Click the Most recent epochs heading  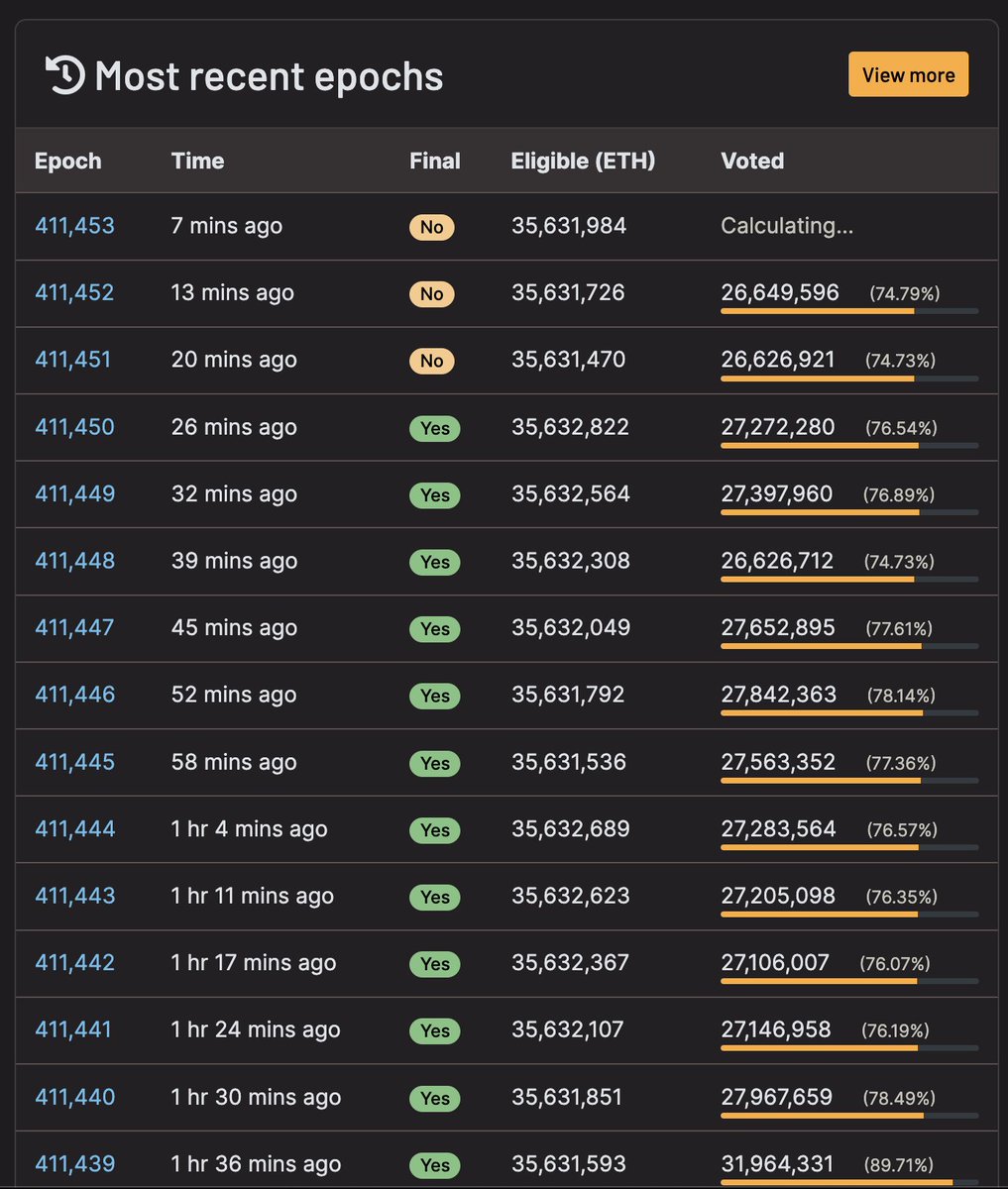pyautogui.click(x=269, y=76)
